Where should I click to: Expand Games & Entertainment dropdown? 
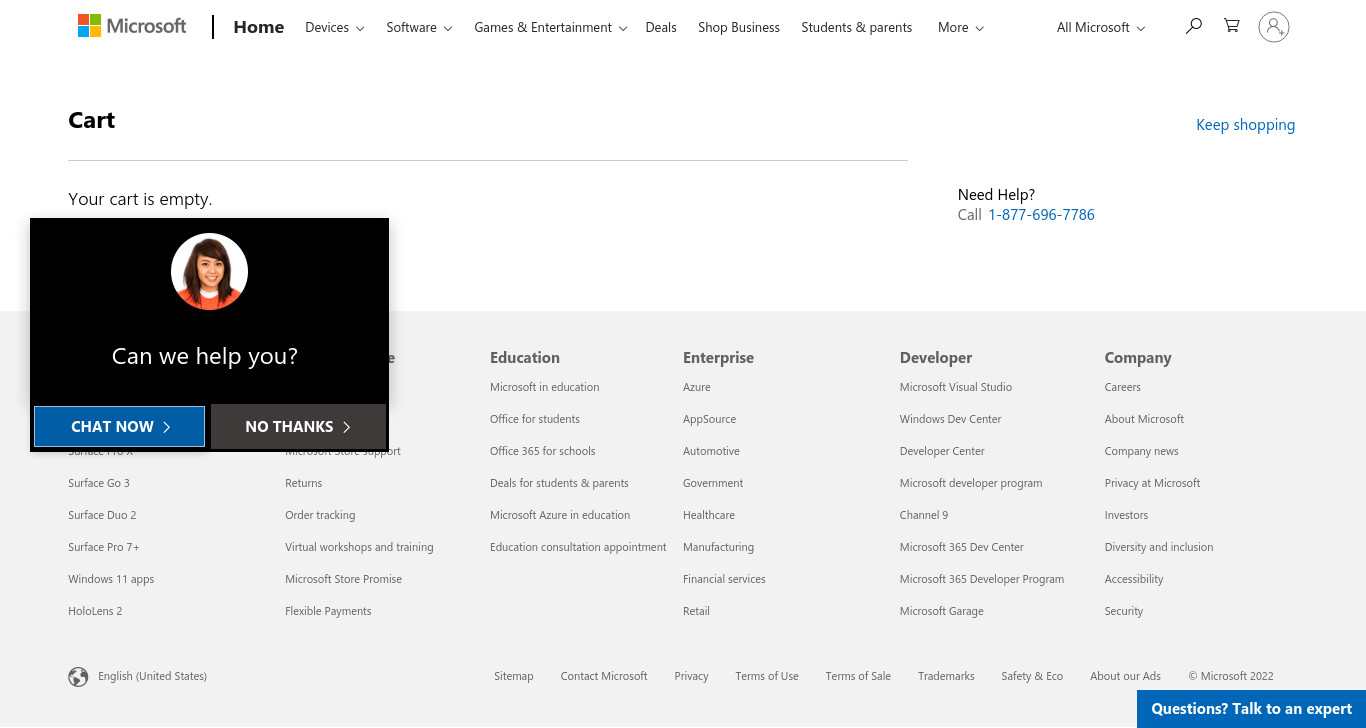click(551, 28)
